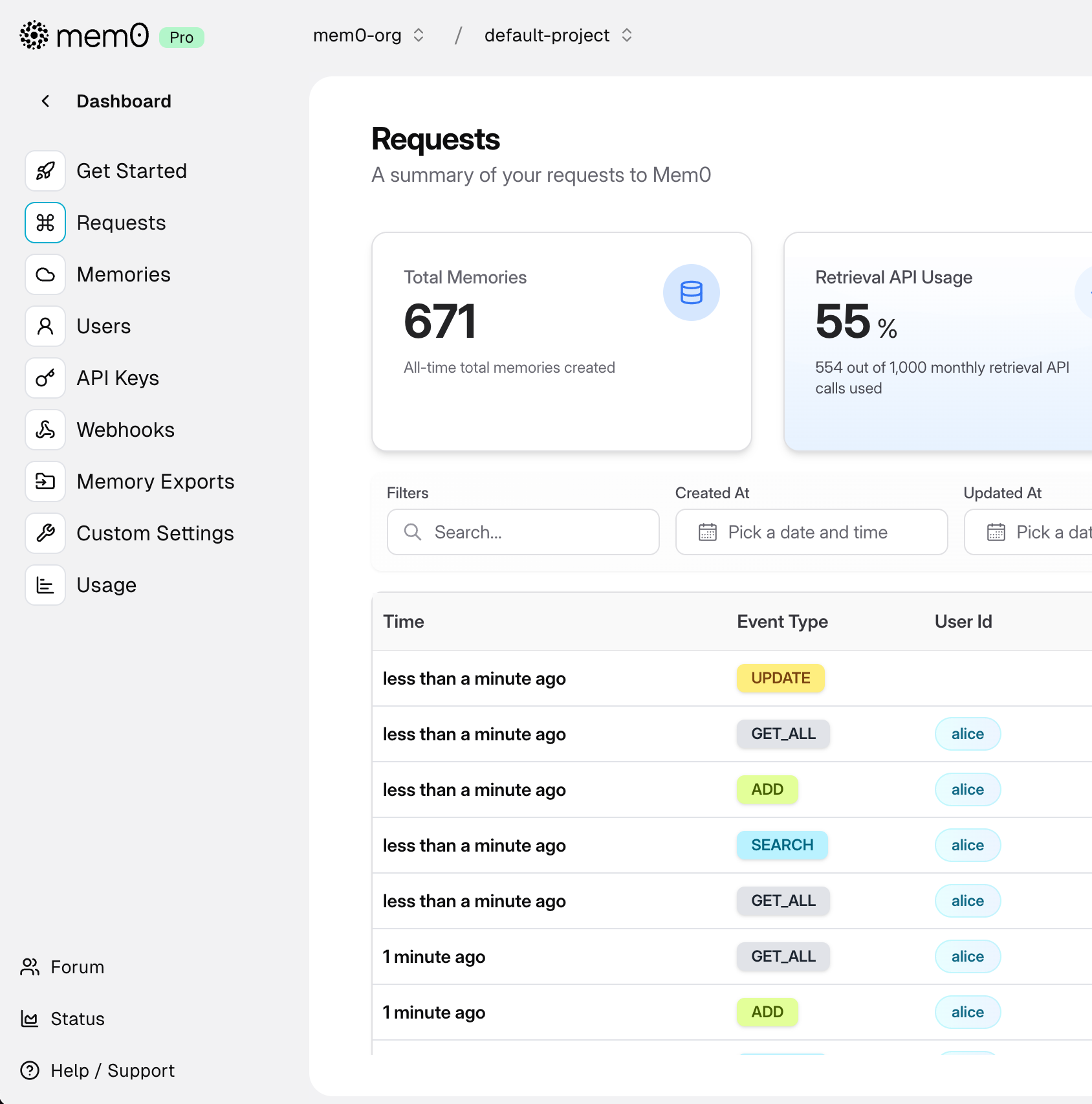Click calendar icon in Updated At field
The image size is (1092, 1104).
[x=996, y=532]
